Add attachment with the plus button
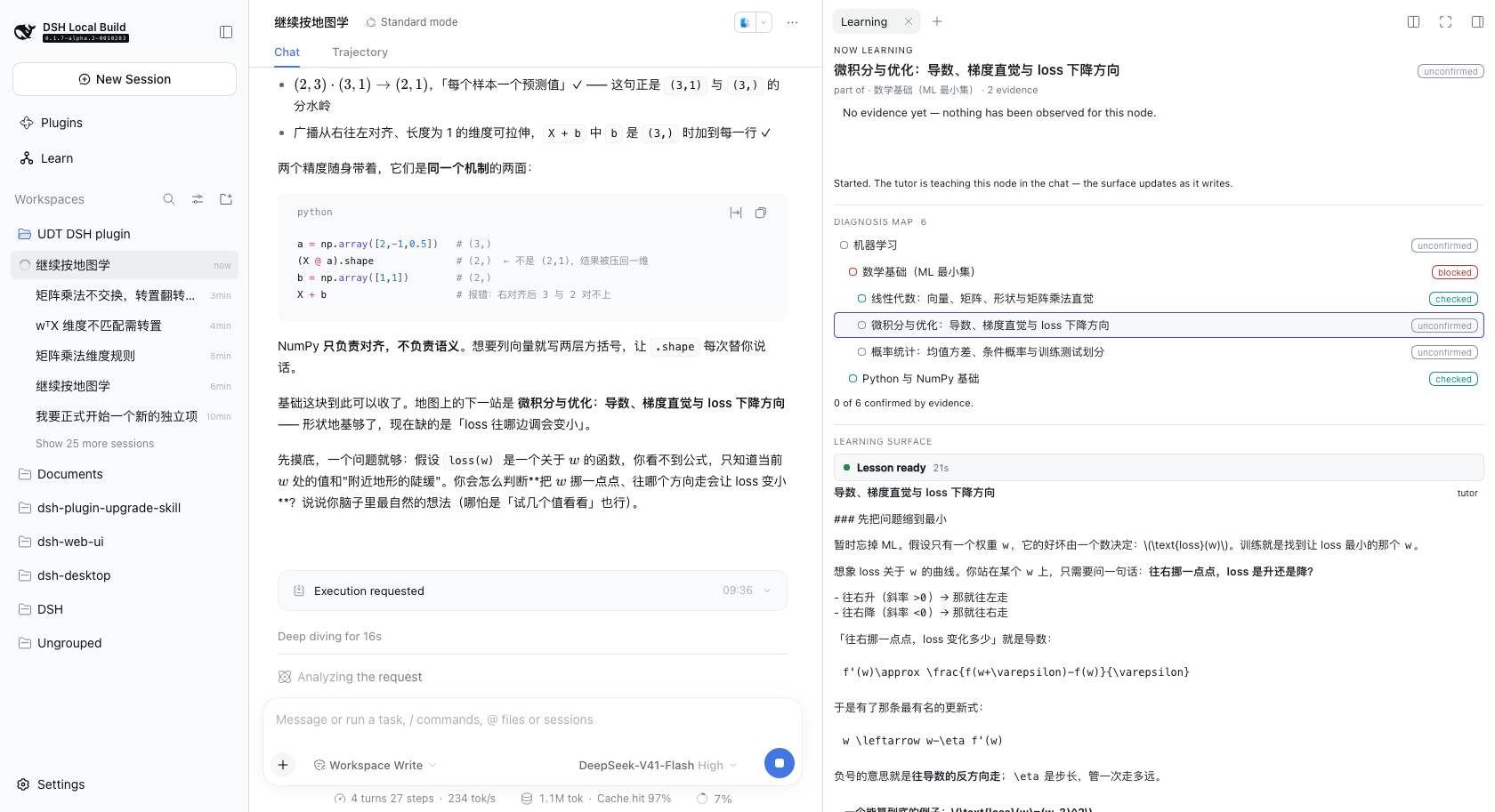 (283, 765)
